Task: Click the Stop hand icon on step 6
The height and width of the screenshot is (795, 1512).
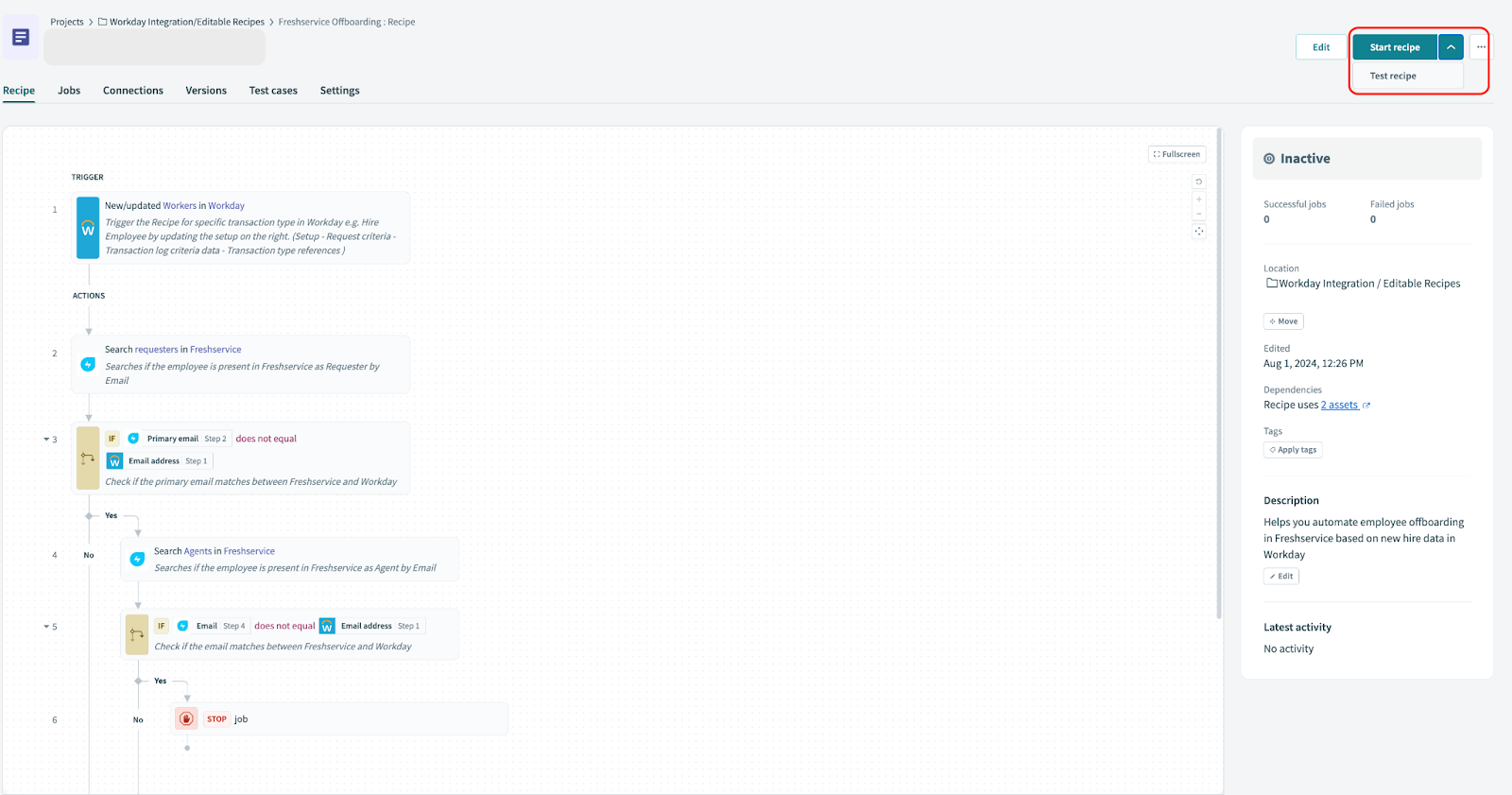Action: point(187,718)
